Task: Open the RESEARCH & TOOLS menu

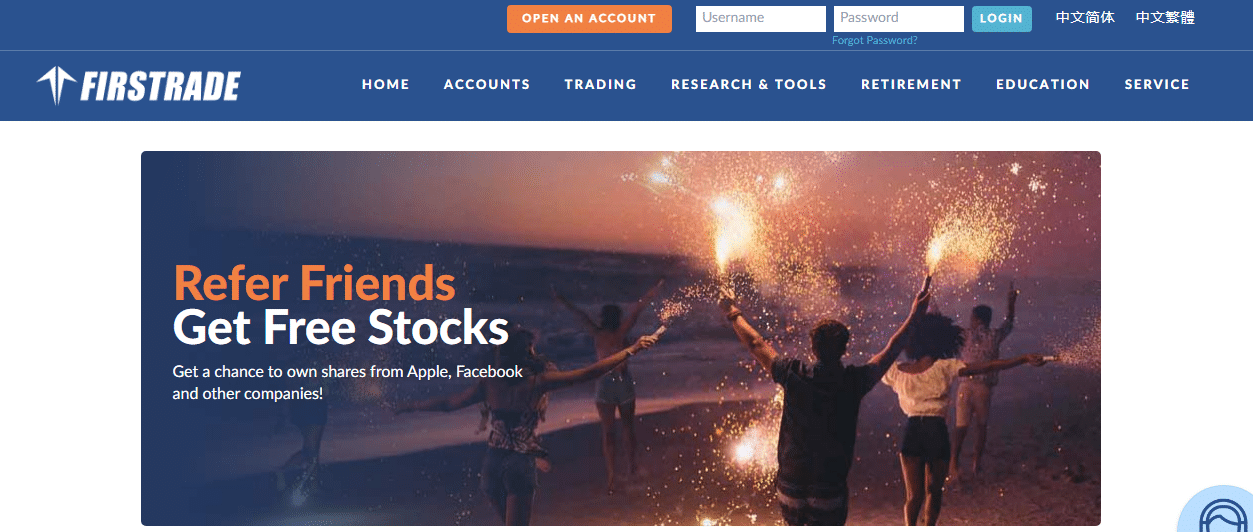Action: tap(749, 85)
